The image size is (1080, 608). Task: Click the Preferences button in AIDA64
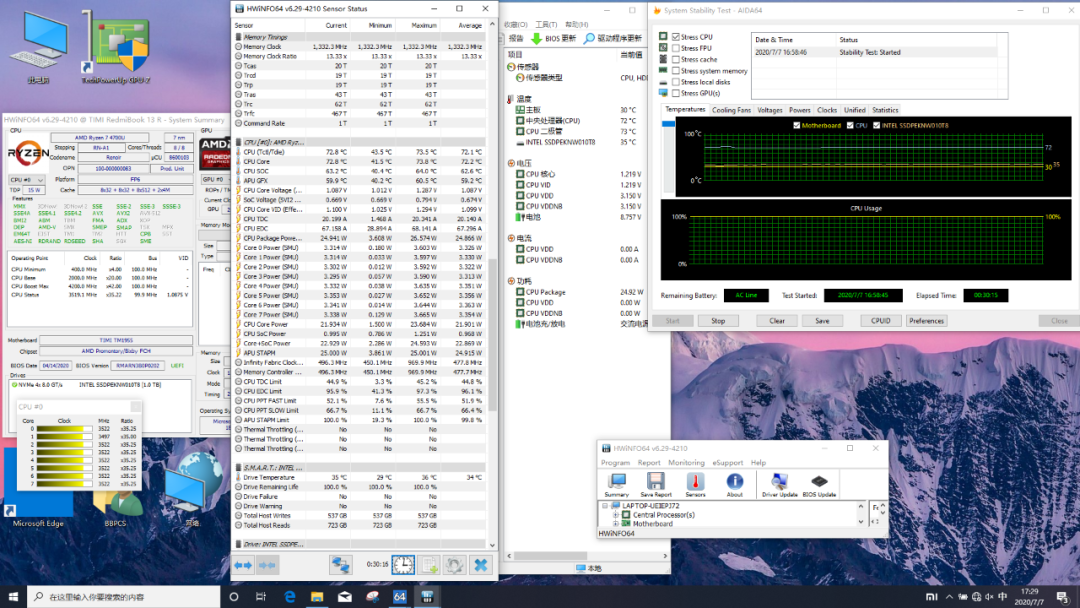tap(926, 321)
